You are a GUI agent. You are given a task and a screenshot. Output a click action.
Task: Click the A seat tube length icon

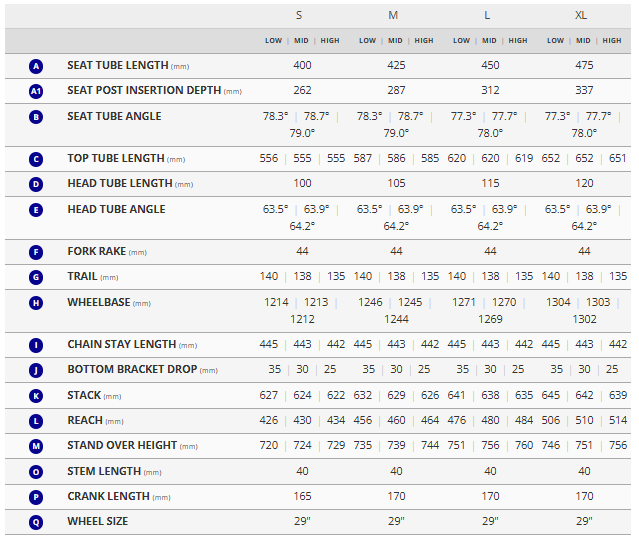[x=36, y=66]
